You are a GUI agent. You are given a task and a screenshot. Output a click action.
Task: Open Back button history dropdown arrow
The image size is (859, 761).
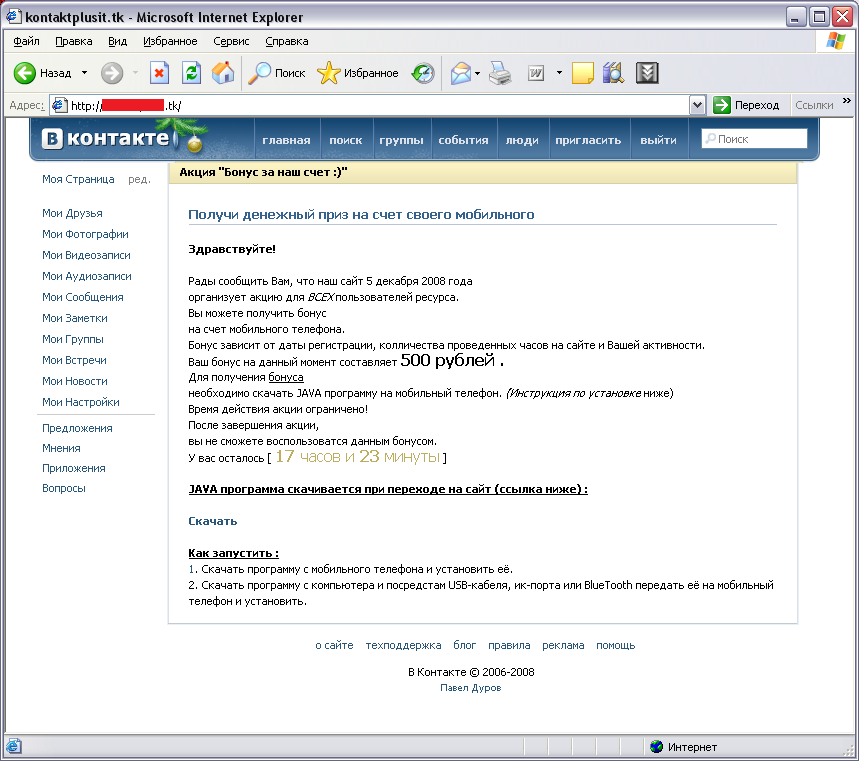coord(84,73)
